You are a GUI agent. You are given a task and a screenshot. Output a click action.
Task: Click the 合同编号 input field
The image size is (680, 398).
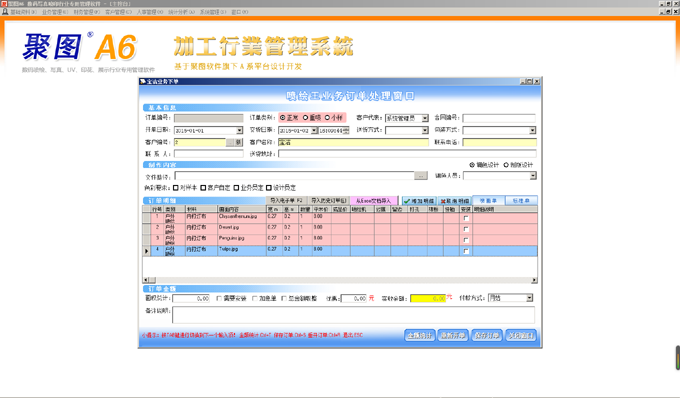click(499, 118)
